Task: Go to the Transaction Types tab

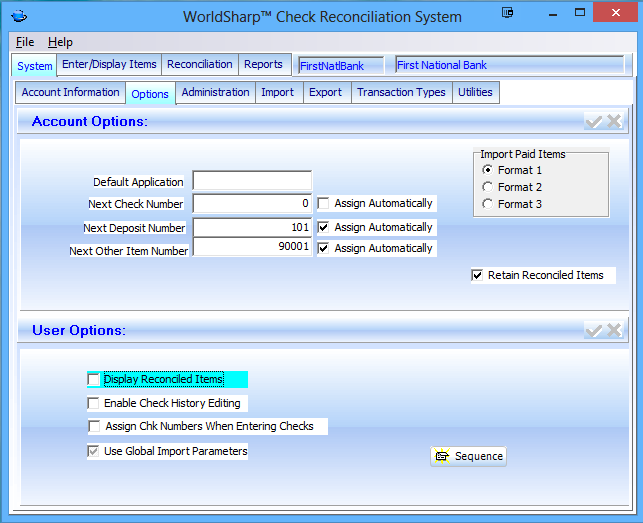Action: [401, 93]
